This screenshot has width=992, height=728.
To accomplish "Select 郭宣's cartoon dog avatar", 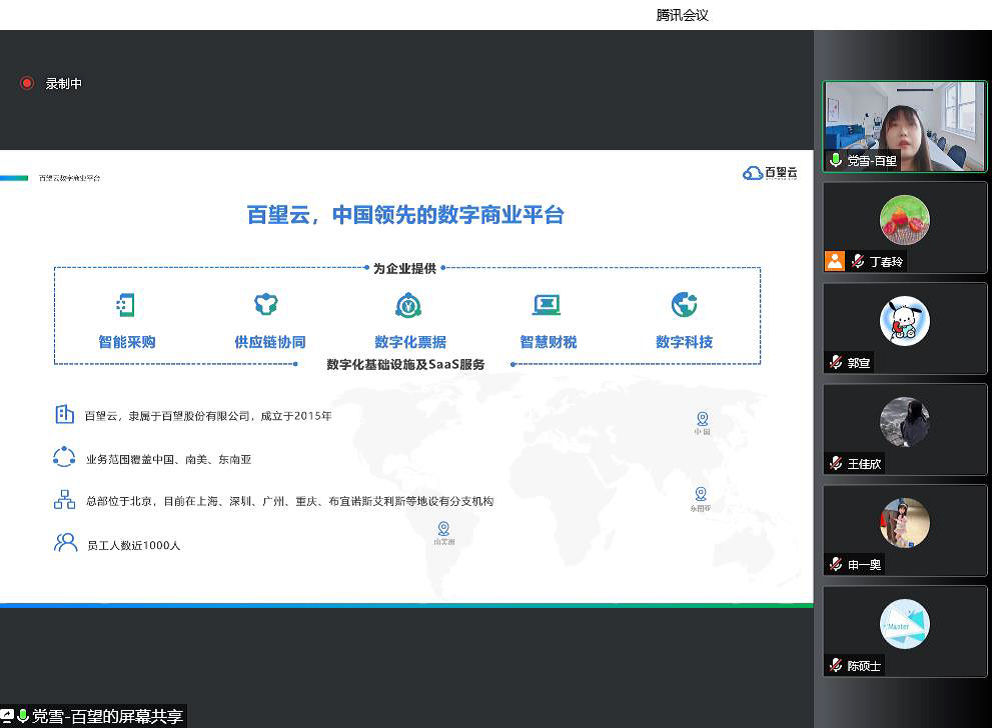I will pyautogui.click(x=904, y=321).
